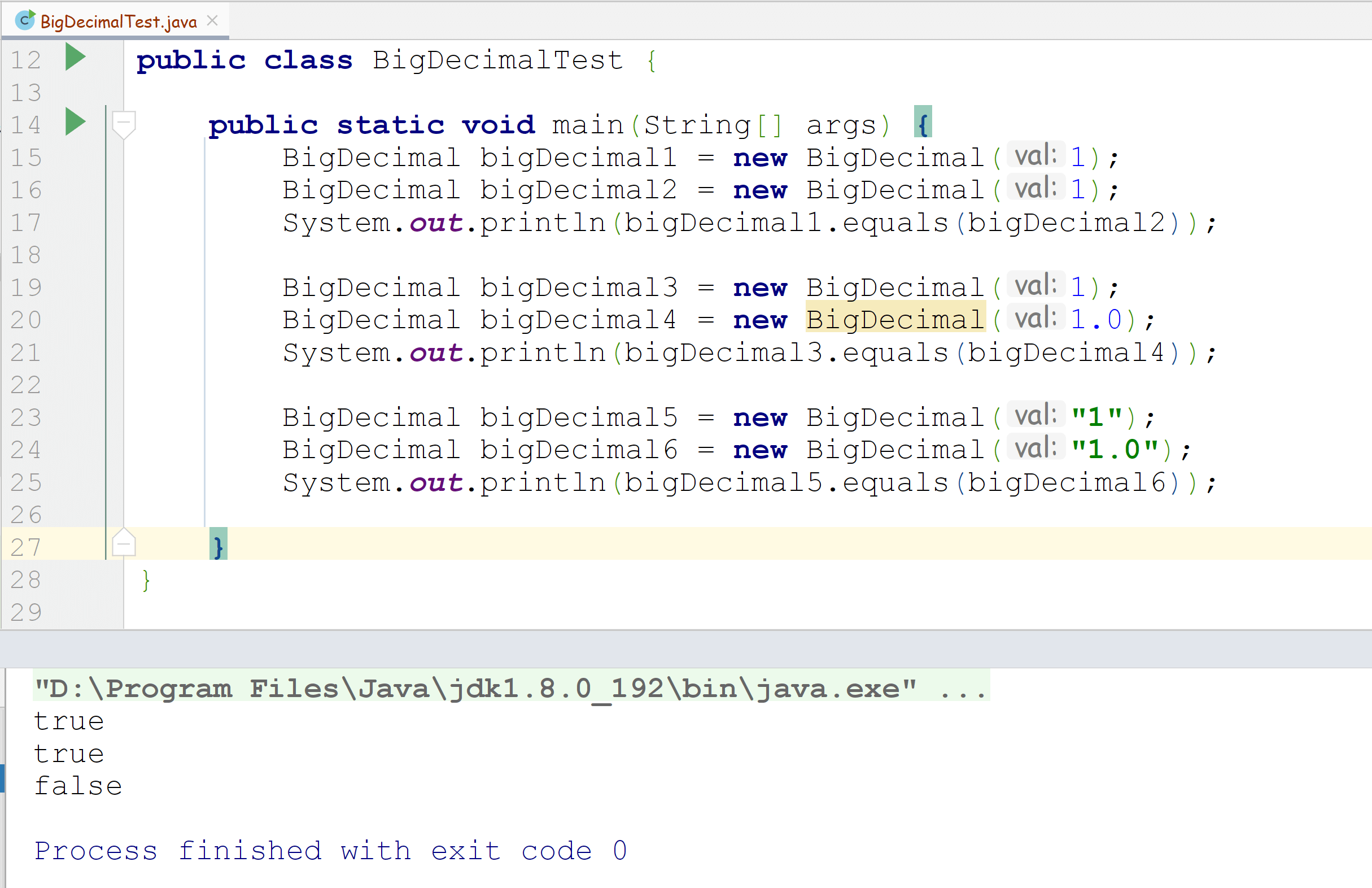This screenshot has width=1372, height=888.
Task: Collapse main method with fold marker at line 14
Action: tap(123, 121)
